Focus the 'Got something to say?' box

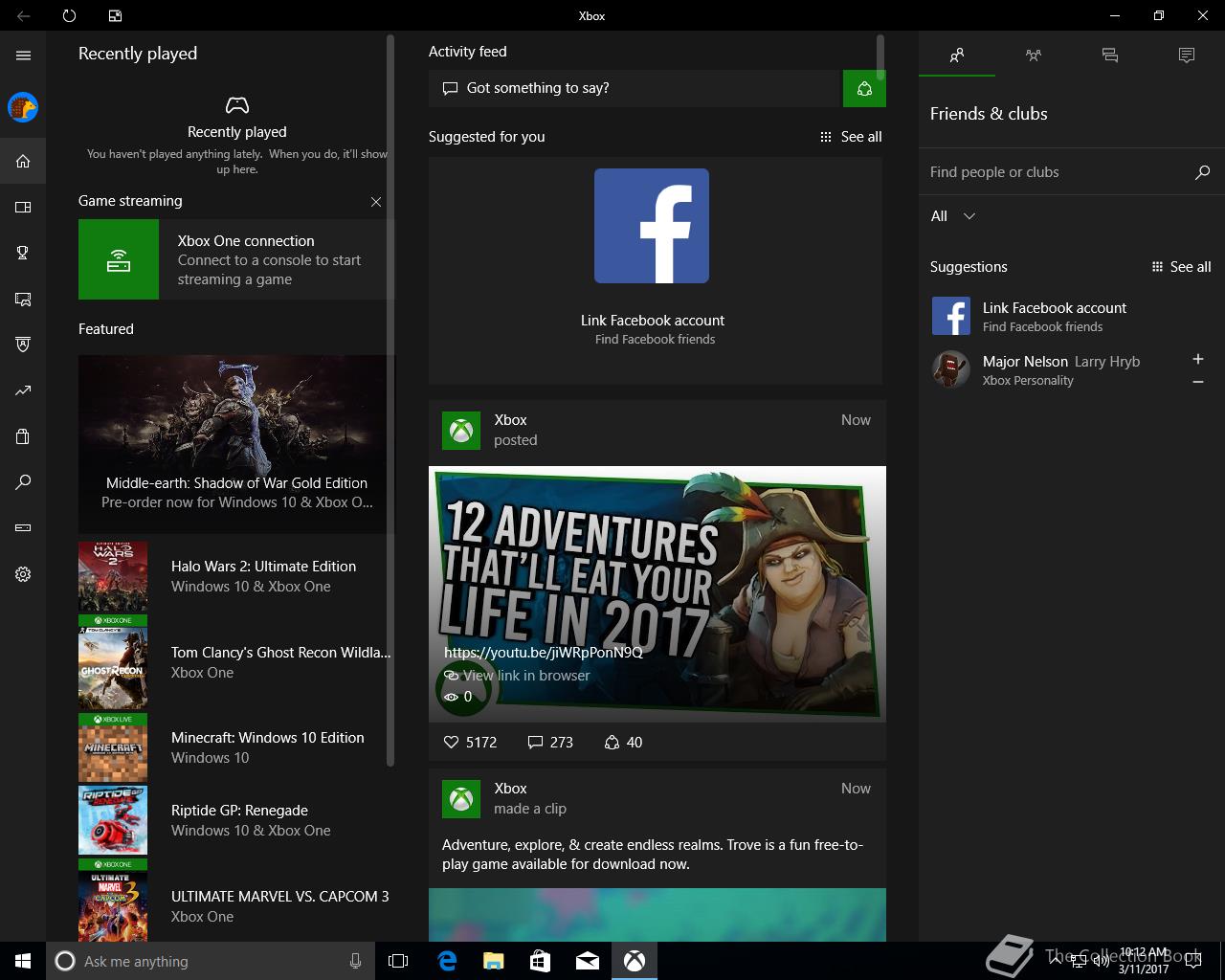pos(635,88)
